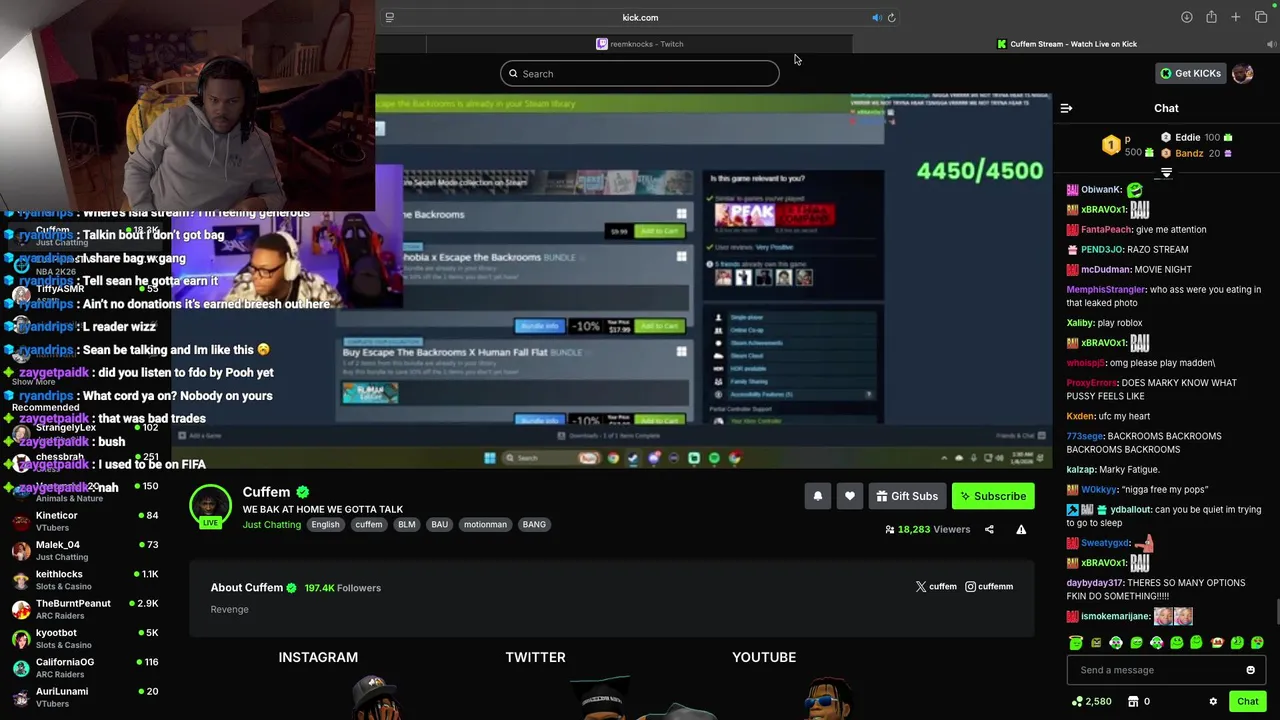Toggle notifications bell for Cuffem

click(x=818, y=496)
